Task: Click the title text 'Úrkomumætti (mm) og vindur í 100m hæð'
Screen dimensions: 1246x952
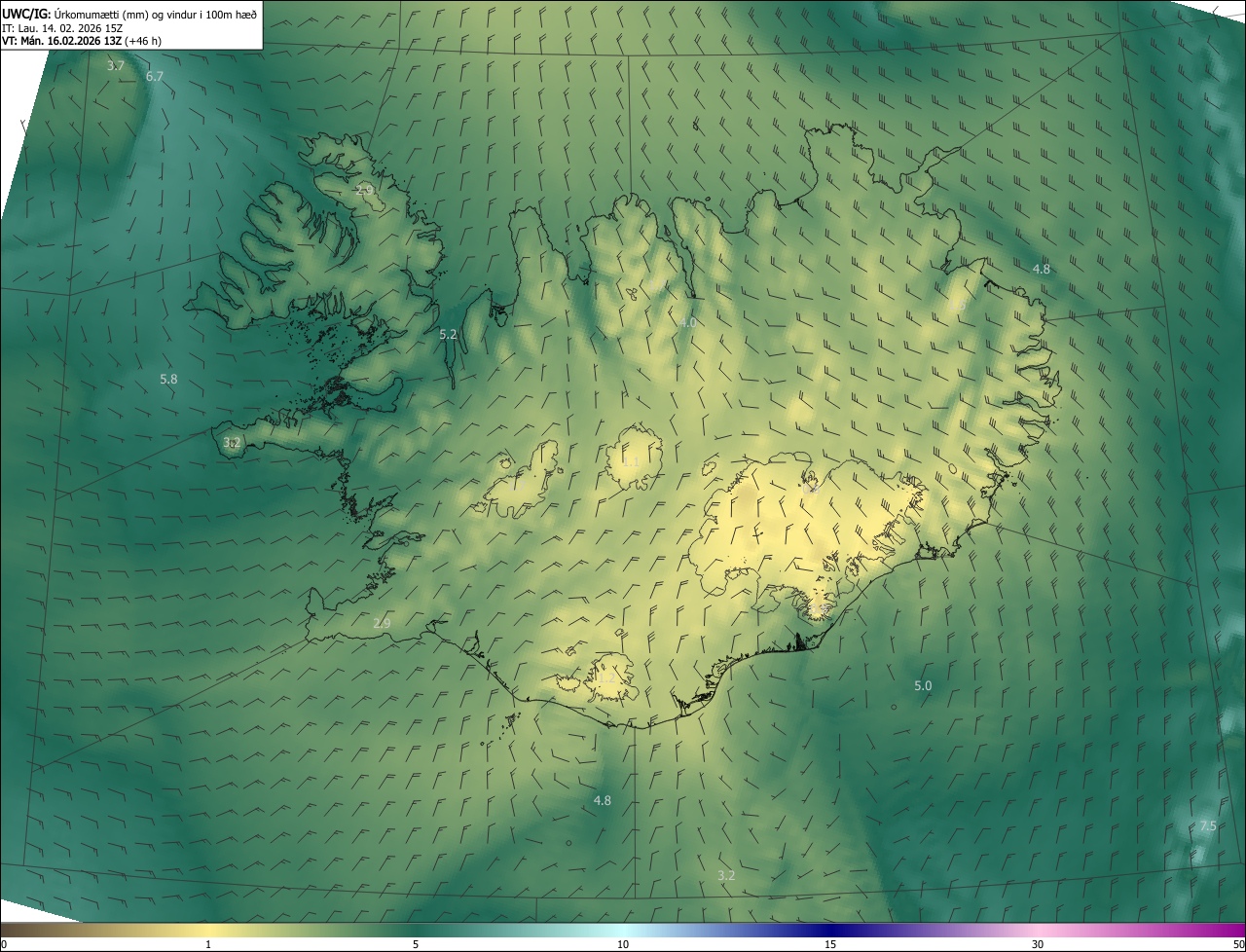Action: pyautogui.click(x=156, y=14)
